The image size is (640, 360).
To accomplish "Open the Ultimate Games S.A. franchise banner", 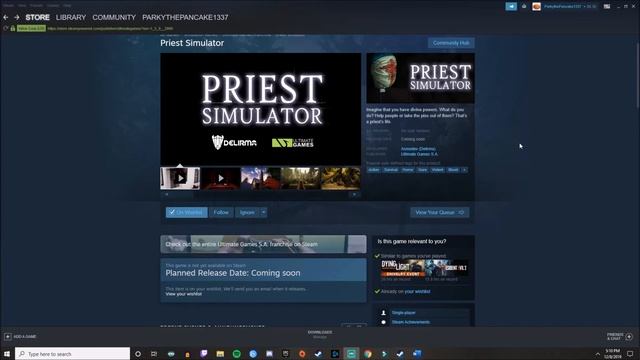I will (263, 244).
